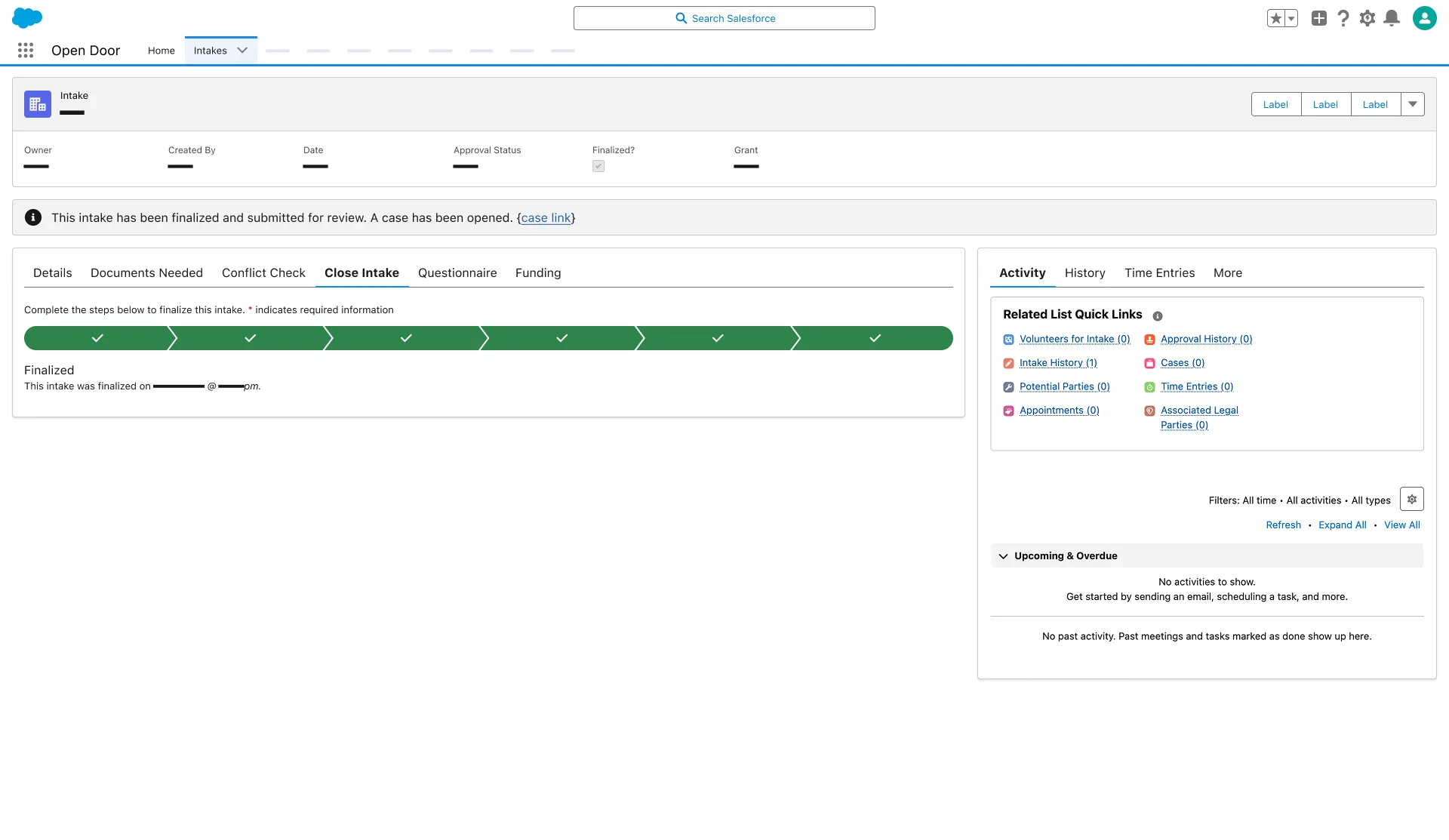Click the Intake record icon
The width and height of the screenshot is (1449, 840).
pos(38,104)
